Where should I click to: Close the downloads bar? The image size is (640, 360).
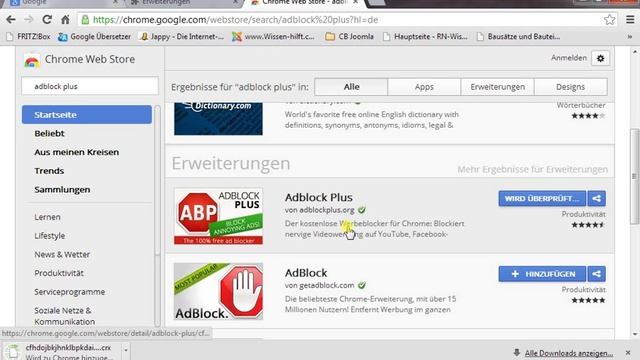[628, 353]
